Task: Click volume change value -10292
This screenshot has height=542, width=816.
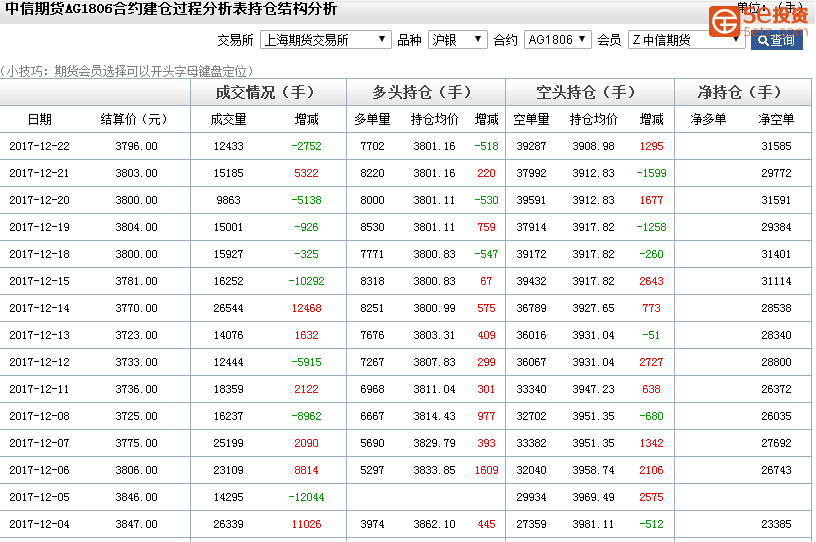Action: [x=306, y=281]
